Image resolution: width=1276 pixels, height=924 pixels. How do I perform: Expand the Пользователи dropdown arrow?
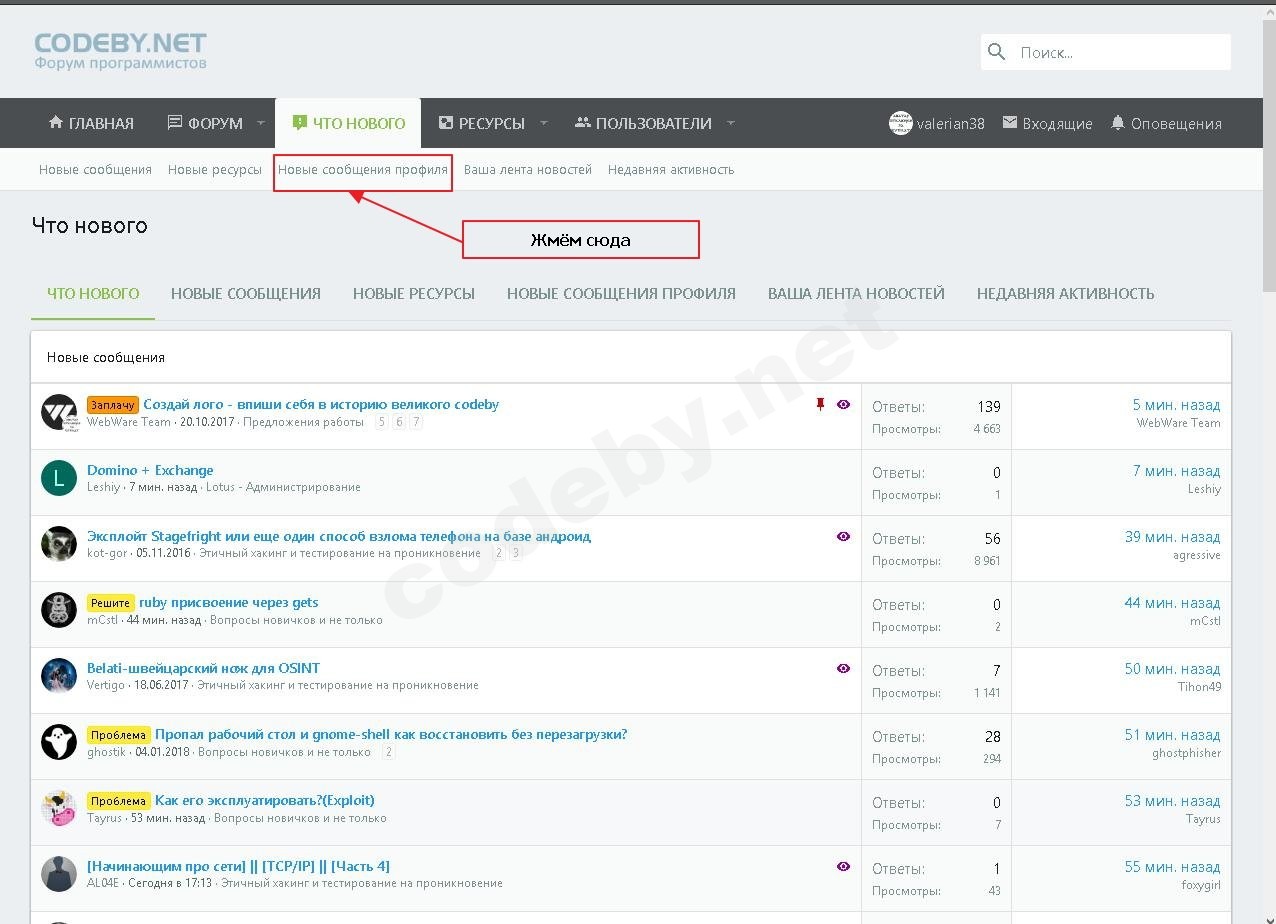click(730, 123)
